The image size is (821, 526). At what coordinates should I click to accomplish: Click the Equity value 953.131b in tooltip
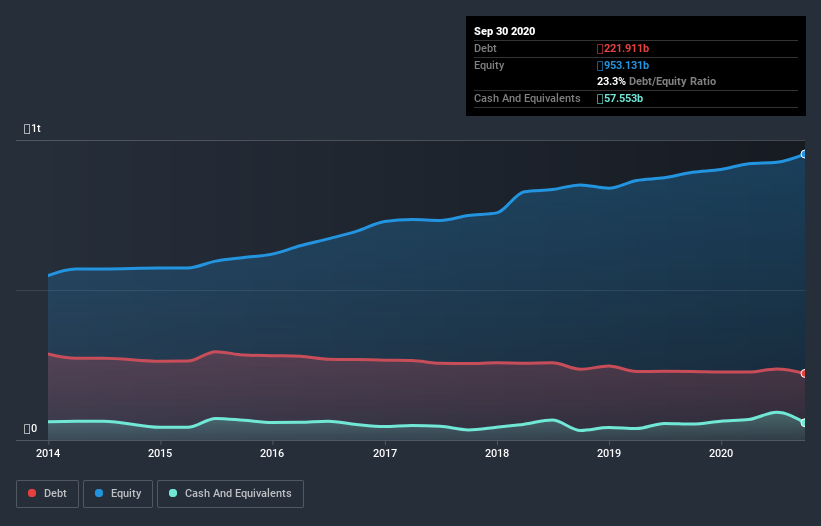[x=623, y=65]
